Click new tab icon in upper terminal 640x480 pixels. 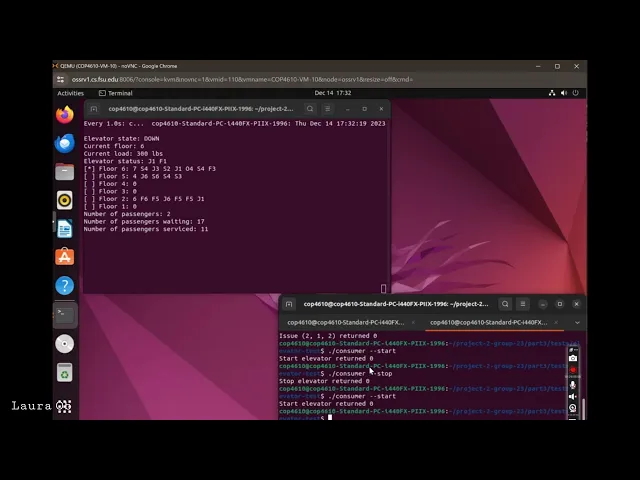point(94,109)
